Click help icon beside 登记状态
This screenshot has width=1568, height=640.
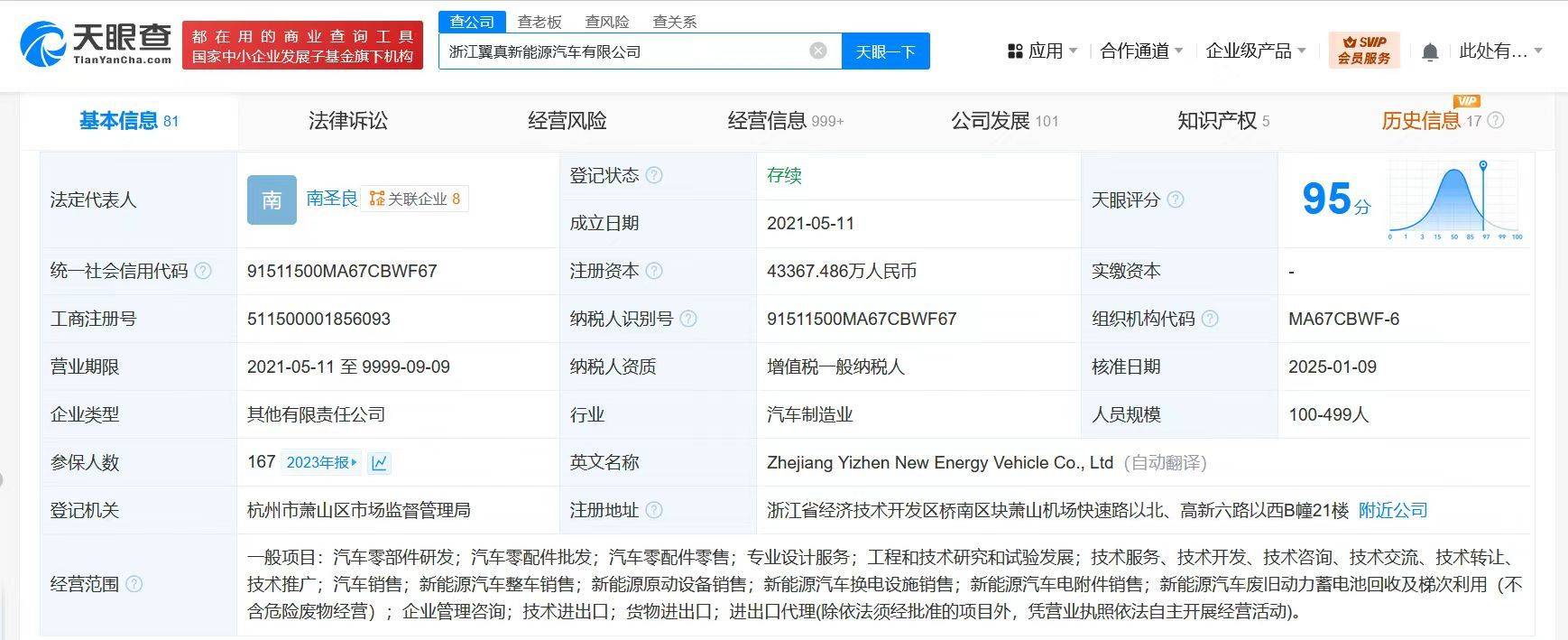coord(654,175)
